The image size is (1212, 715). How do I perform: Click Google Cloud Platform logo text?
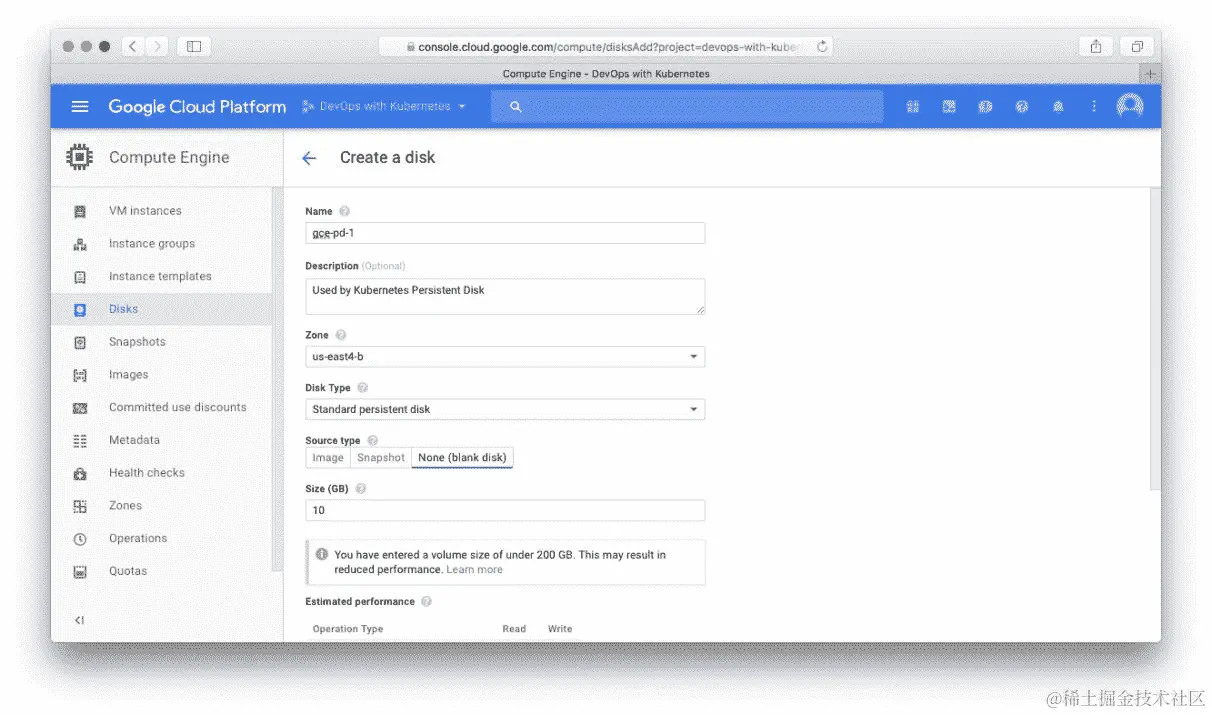point(197,107)
